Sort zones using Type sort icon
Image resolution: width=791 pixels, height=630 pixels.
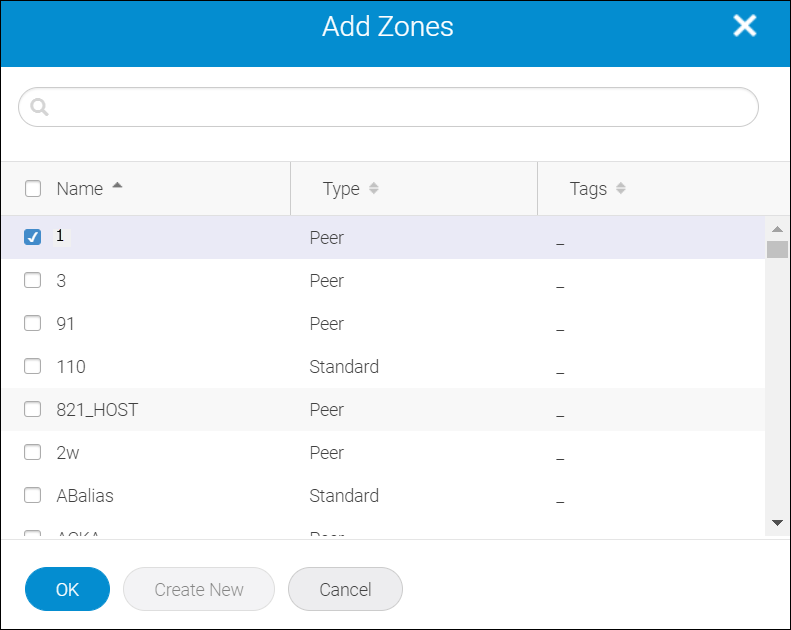(374, 188)
